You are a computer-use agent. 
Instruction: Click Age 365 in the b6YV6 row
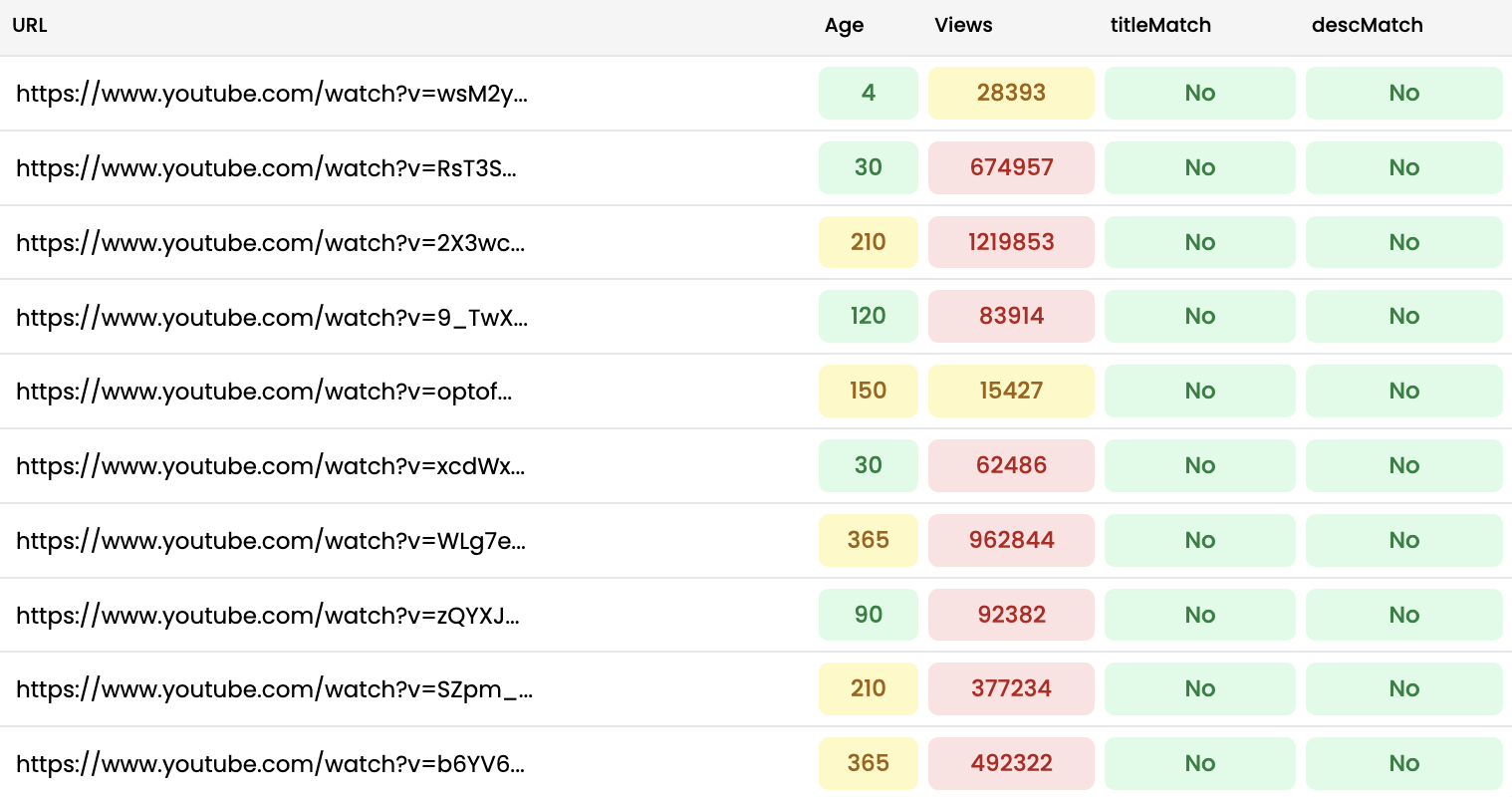coord(869,763)
